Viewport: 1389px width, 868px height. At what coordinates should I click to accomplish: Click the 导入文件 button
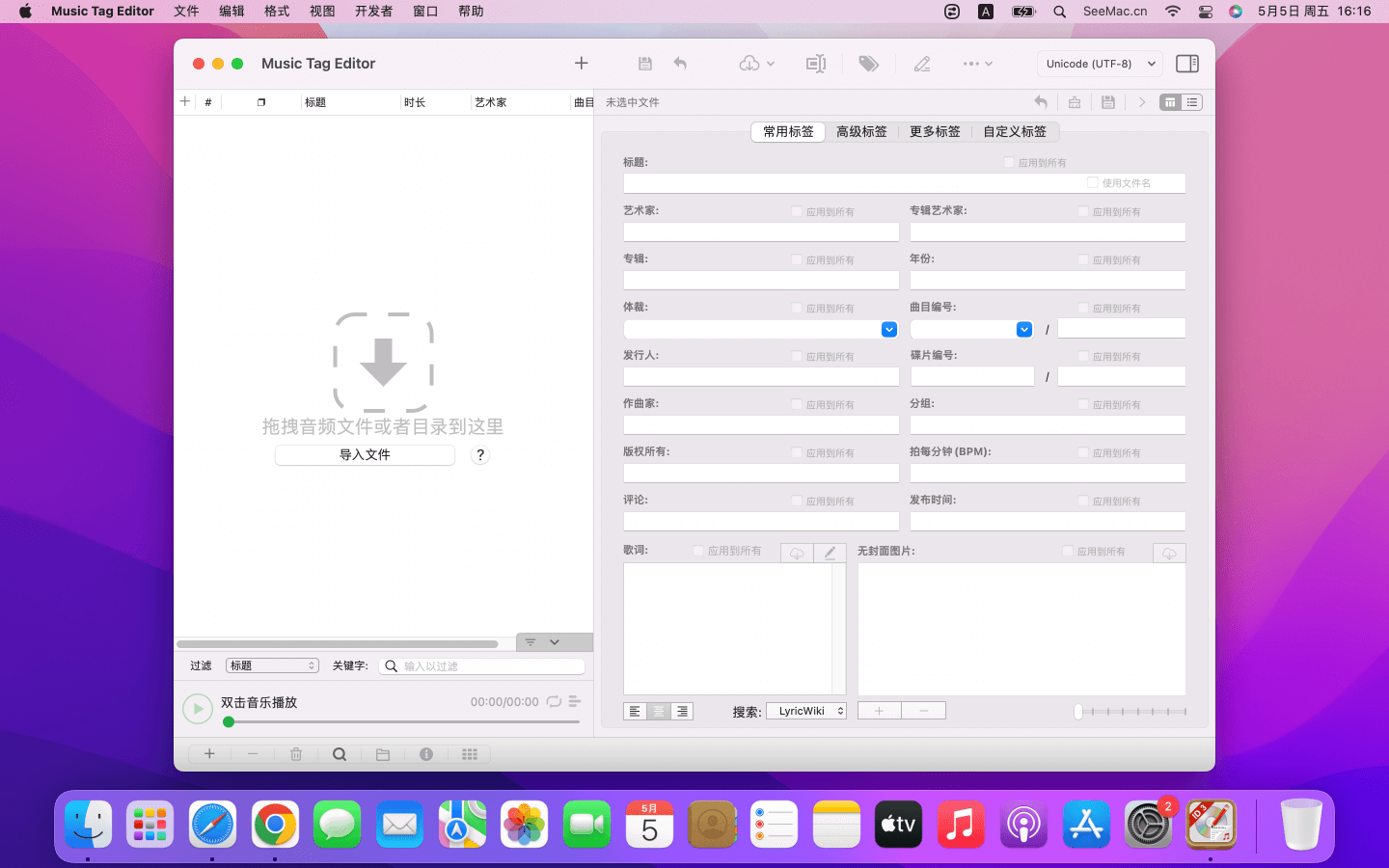coord(365,455)
